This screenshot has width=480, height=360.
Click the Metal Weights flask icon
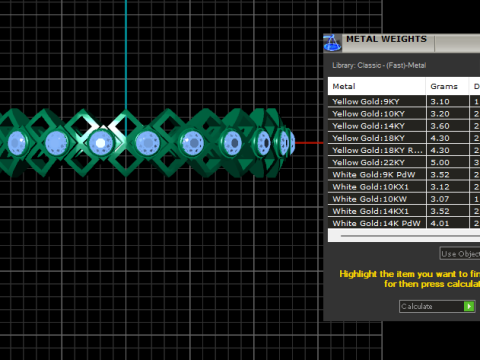tap(332, 43)
